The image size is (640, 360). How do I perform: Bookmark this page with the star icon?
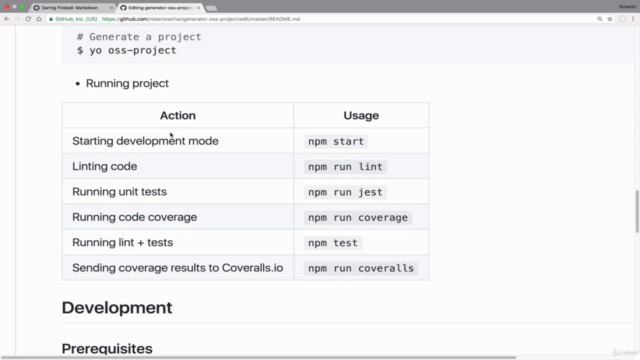pyautogui.click(x=610, y=19)
